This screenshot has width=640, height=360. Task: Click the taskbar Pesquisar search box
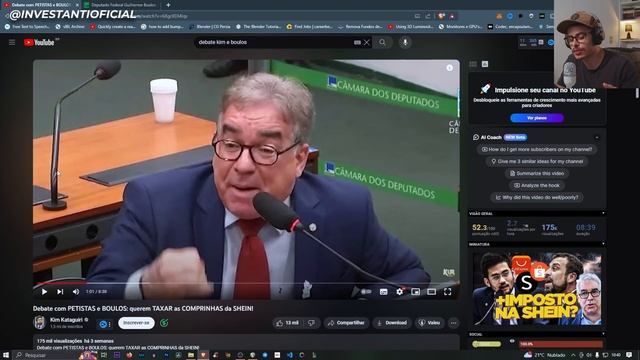pyautogui.click(x=47, y=355)
